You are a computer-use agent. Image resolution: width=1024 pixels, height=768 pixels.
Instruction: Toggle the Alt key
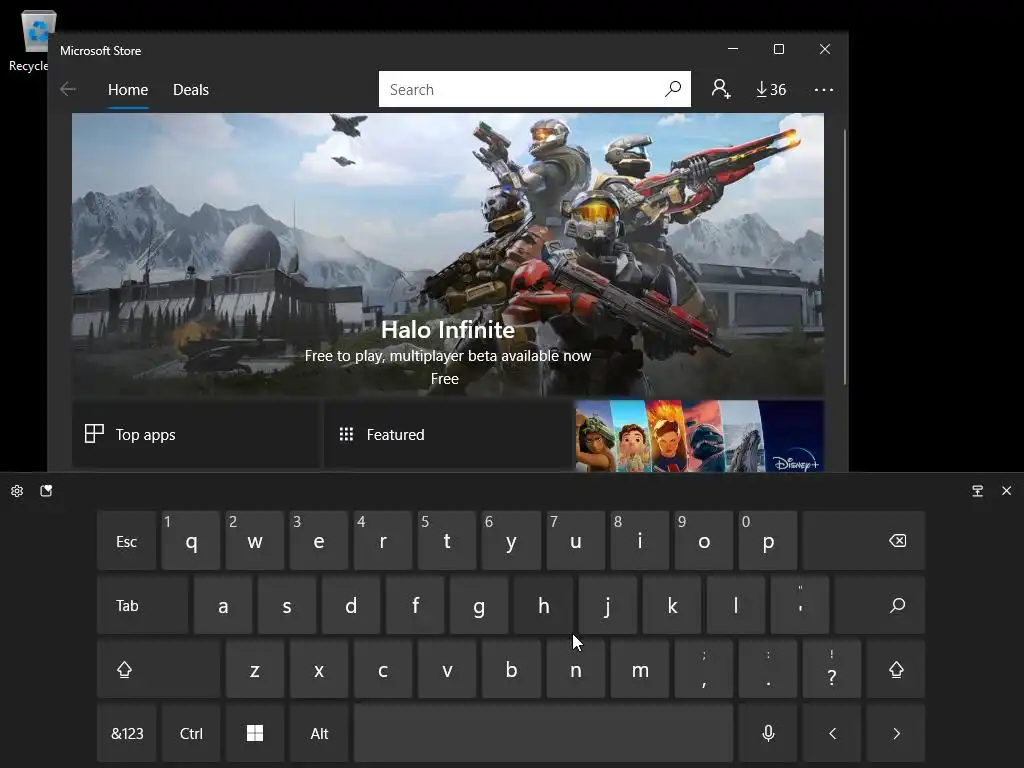(x=319, y=733)
